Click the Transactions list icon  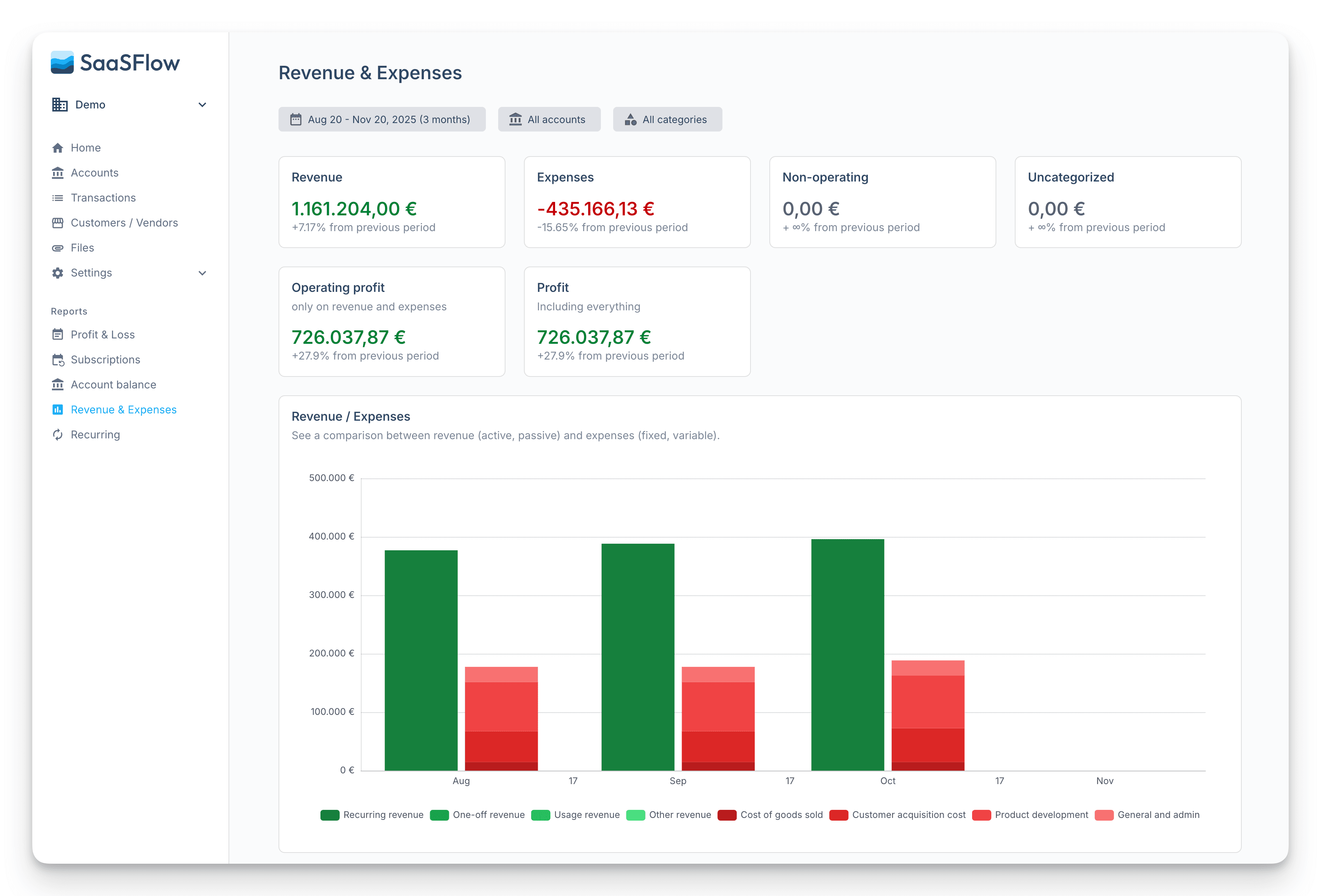57,198
